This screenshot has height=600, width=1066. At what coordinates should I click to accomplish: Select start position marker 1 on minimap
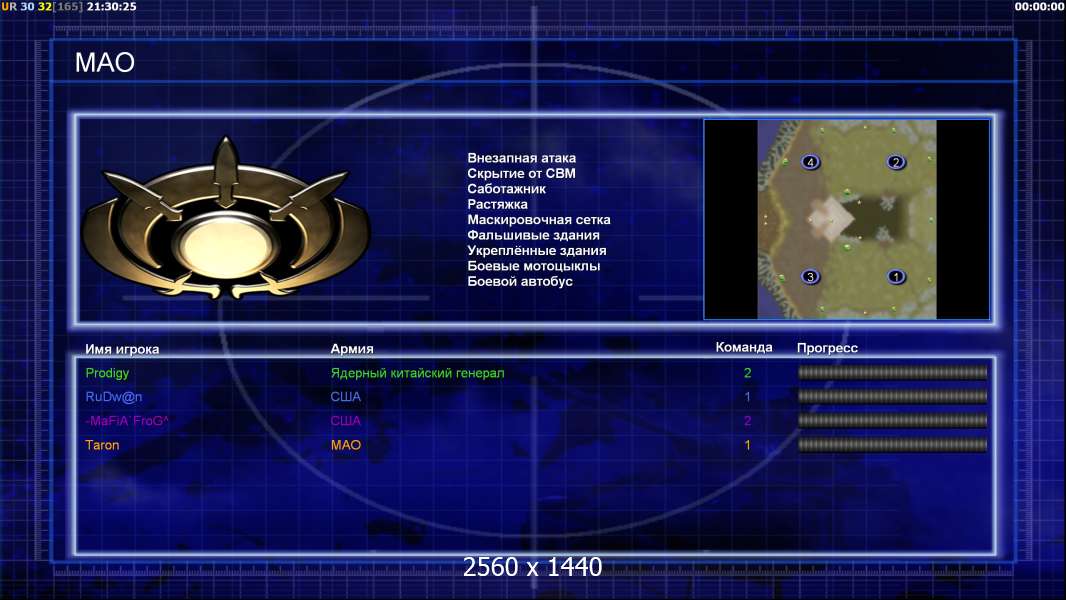point(896,277)
